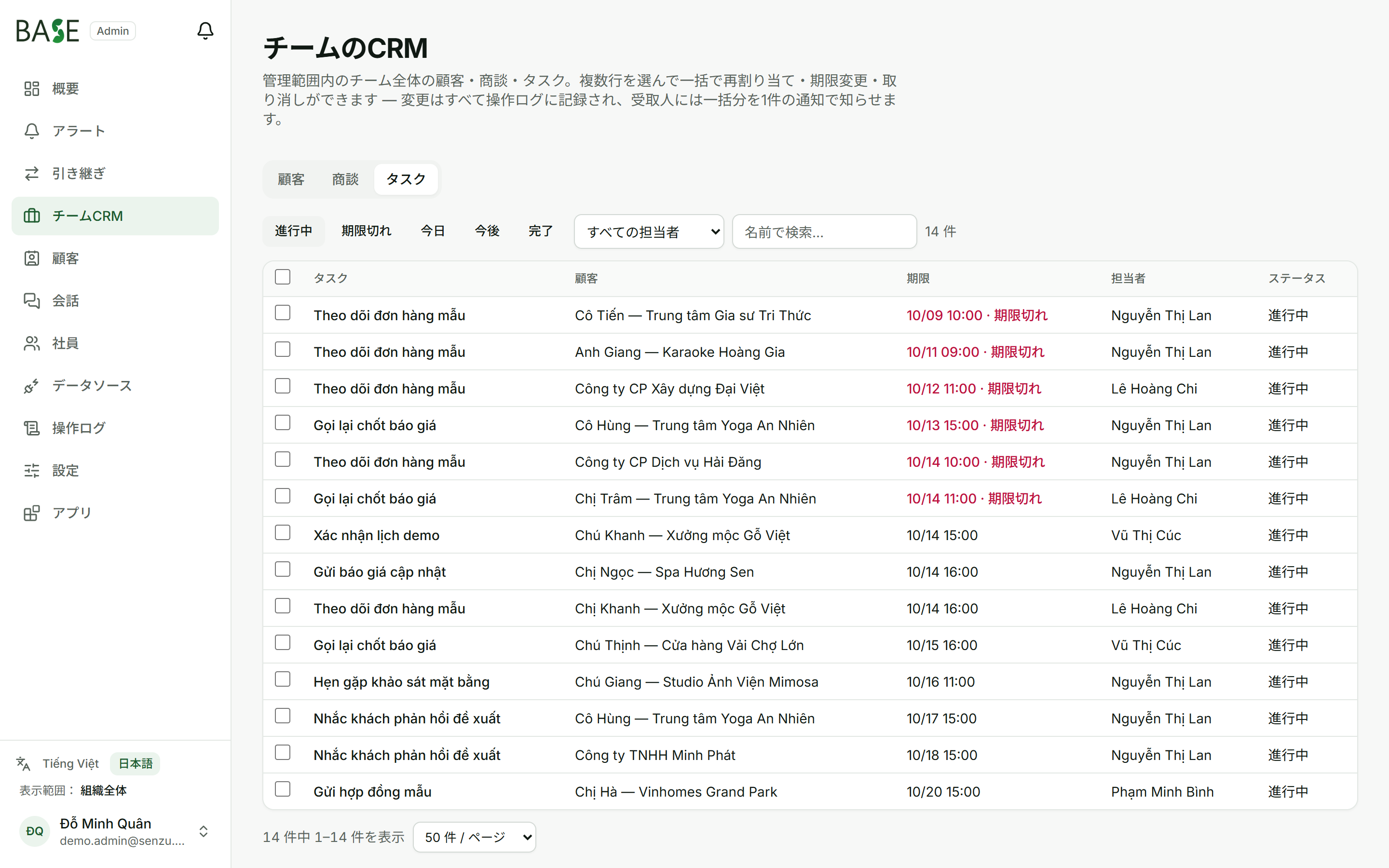Select 日本語 language option
Screen dimensions: 1389x868
(136, 763)
